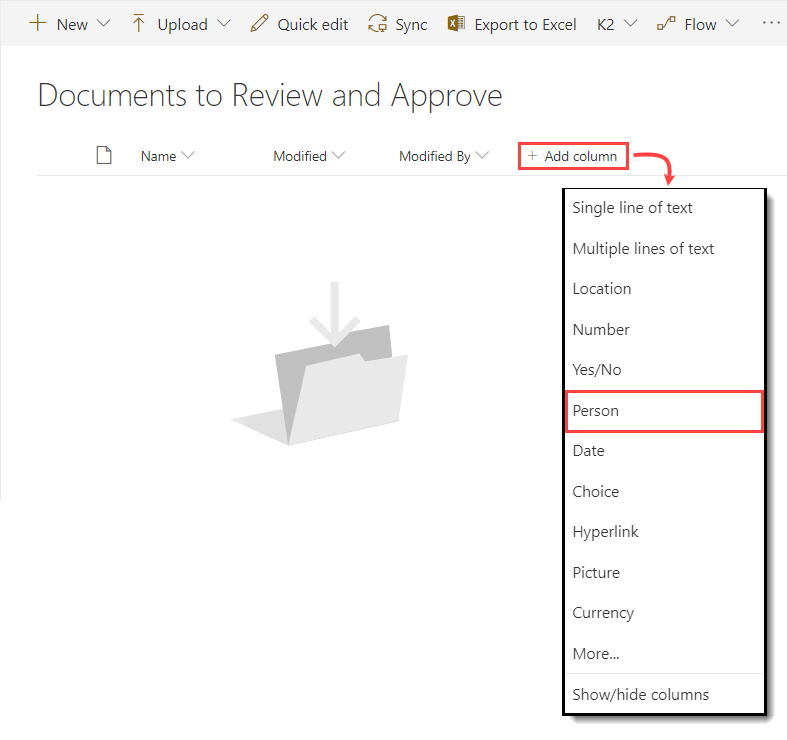The height and width of the screenshot is (740, 787).
Task: Click the Flow icon in toolbar
Action: pyautogui.click(x=666, y=24)
